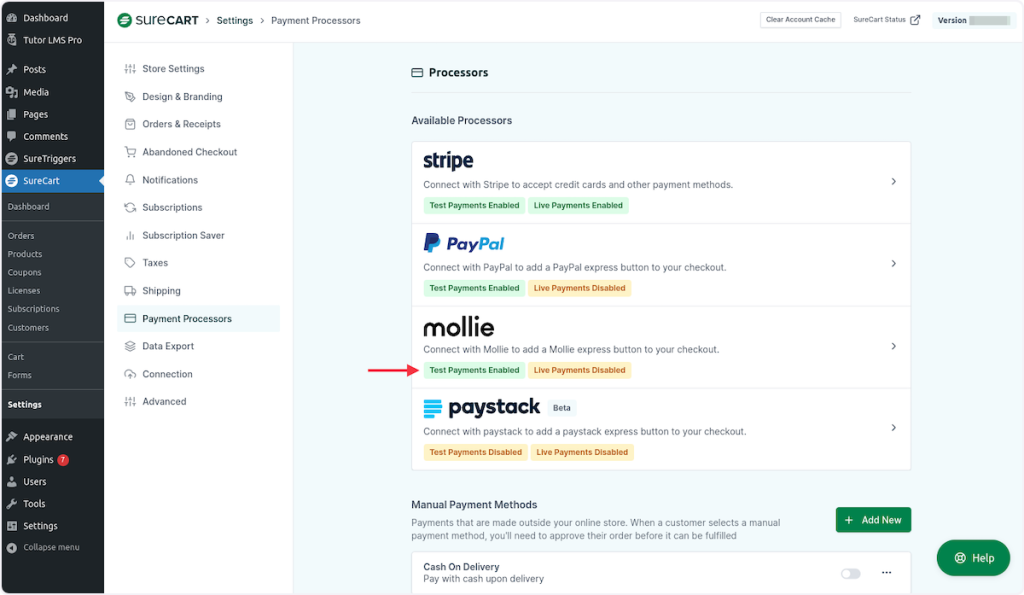Image resolution: width=1024 pixels, height=595 pixels.
Task: Expand the Mollie processor settings
Action: tap(893, 347)
